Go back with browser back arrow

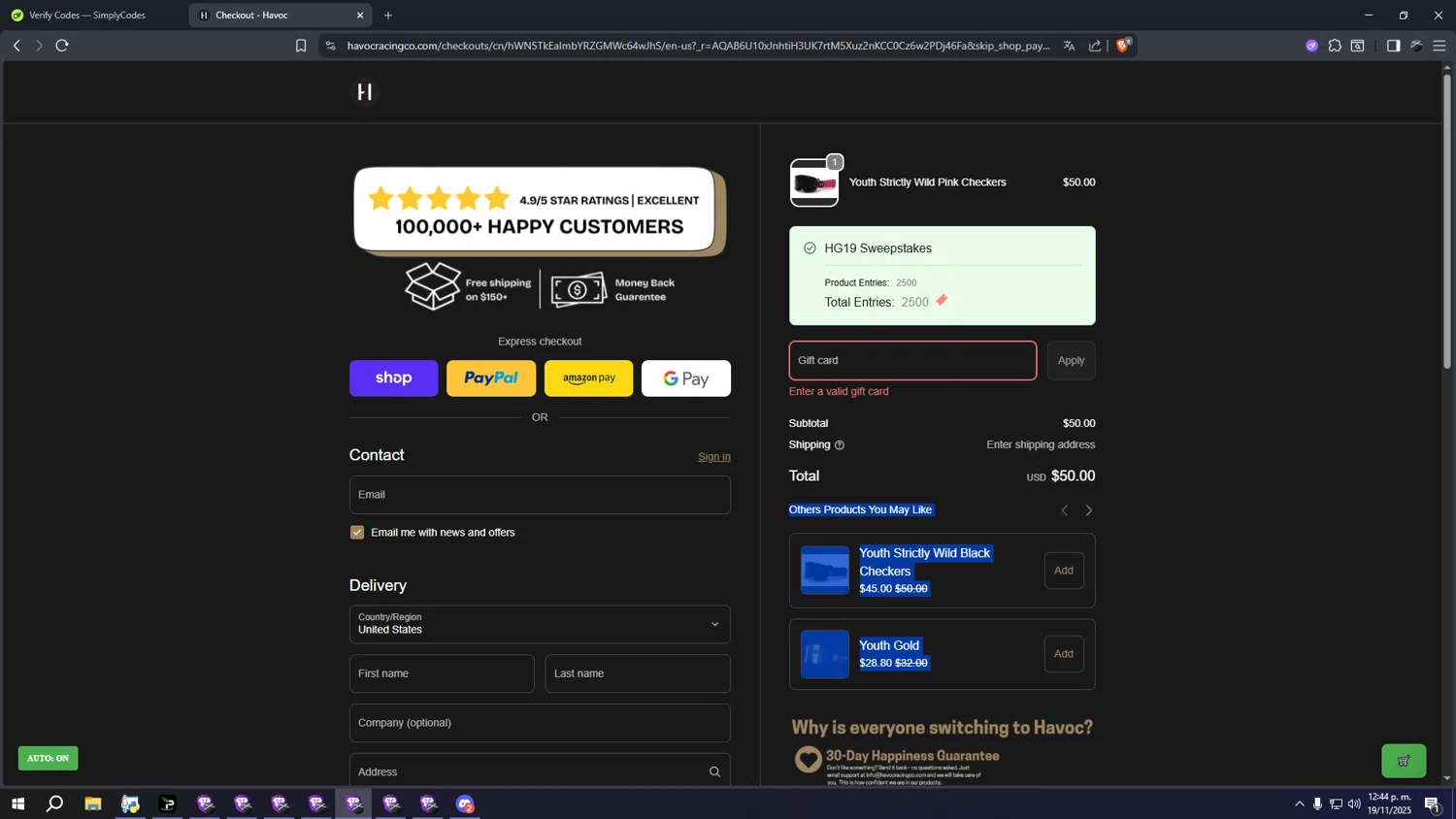(17, 46)
